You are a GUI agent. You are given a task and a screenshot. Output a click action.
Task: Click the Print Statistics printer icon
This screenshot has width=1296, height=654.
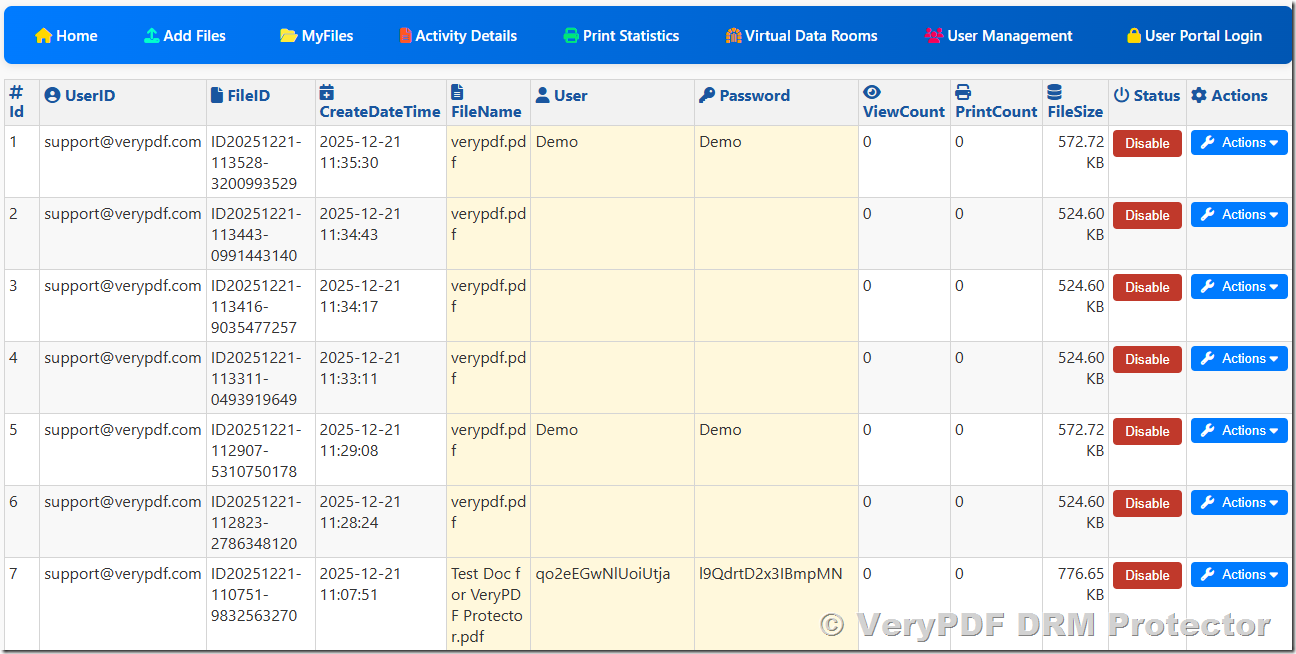(x=571, y=36)
